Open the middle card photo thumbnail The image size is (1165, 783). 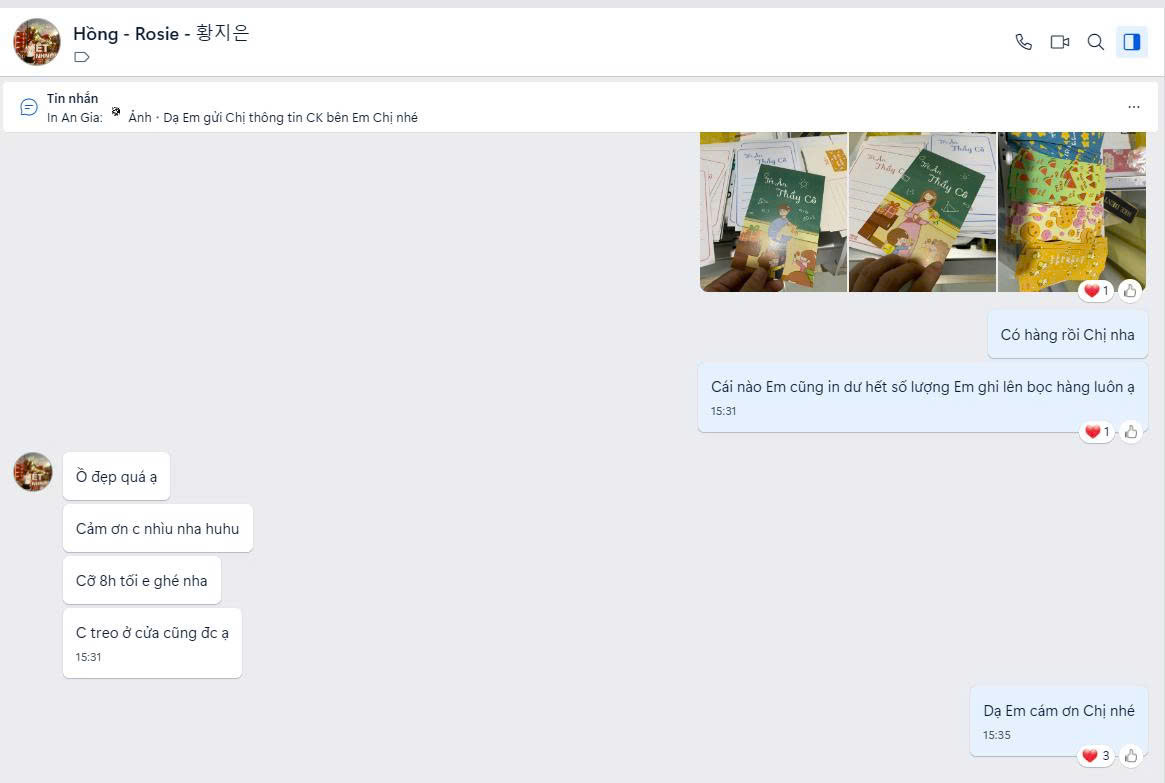click(x=921, y=211)
